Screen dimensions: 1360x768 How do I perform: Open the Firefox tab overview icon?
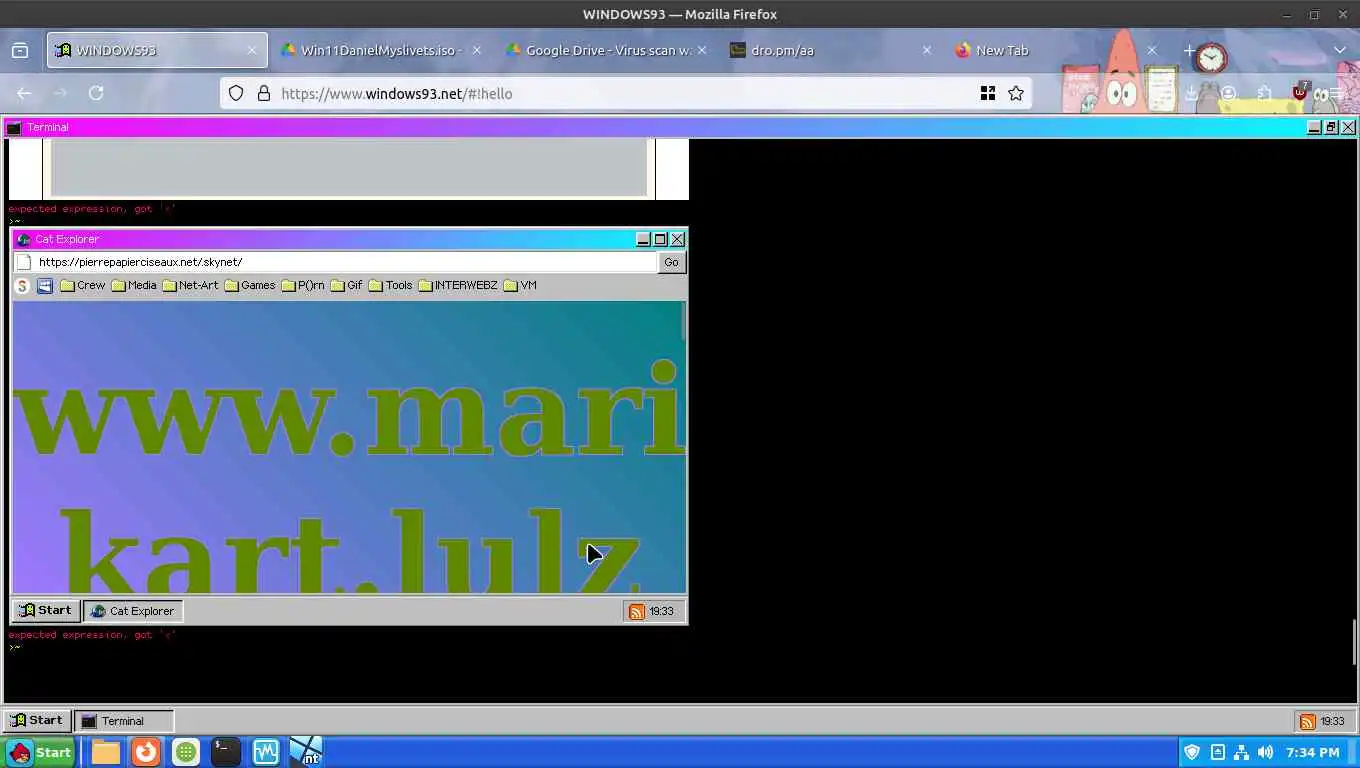(x=20, y=50)
